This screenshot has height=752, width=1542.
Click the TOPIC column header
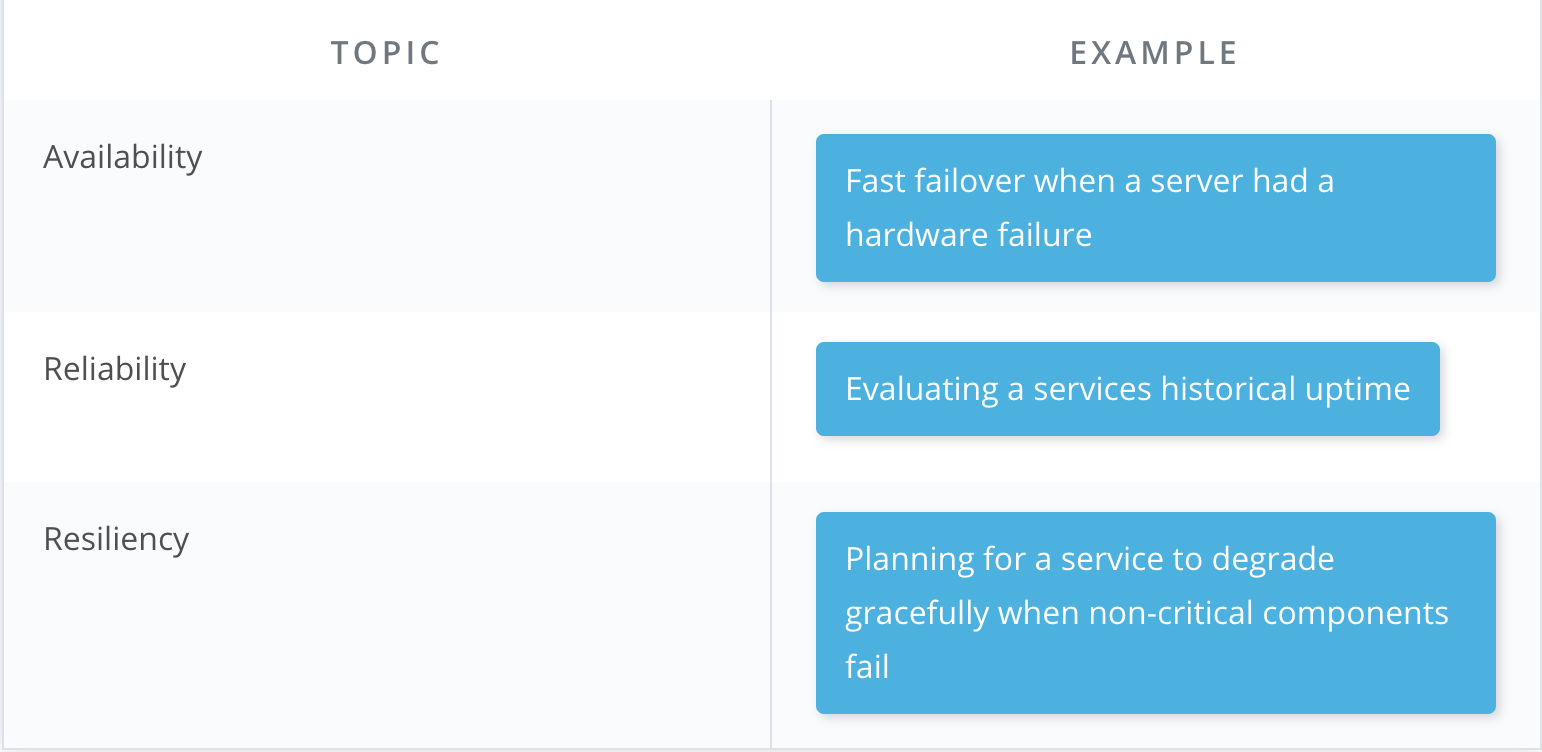pyautogui.click(x=386, y=53)
